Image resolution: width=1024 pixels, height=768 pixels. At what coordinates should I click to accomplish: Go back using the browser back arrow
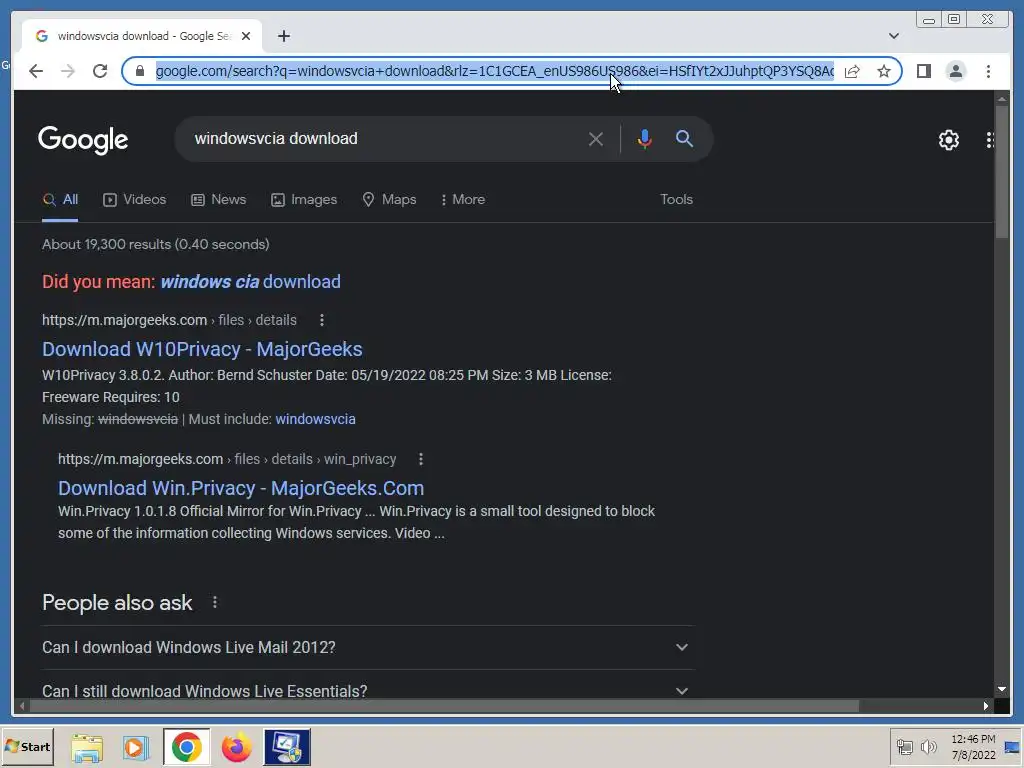click(36, 71)
